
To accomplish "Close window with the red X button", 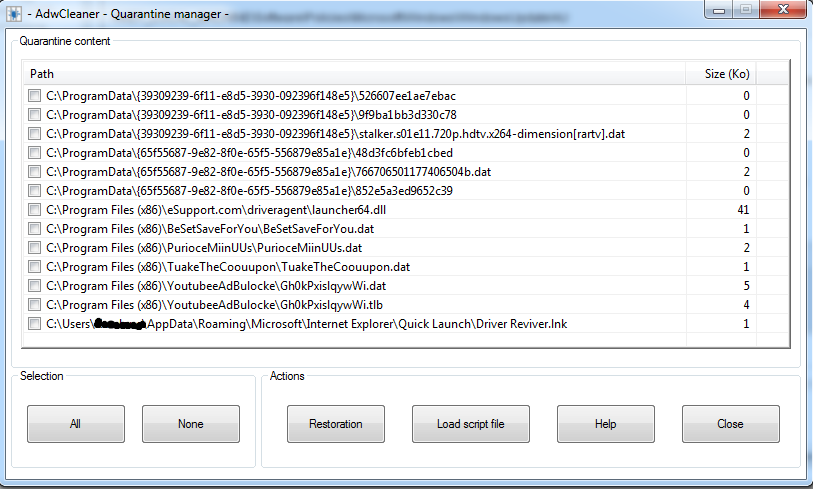I will pos(783,9).
